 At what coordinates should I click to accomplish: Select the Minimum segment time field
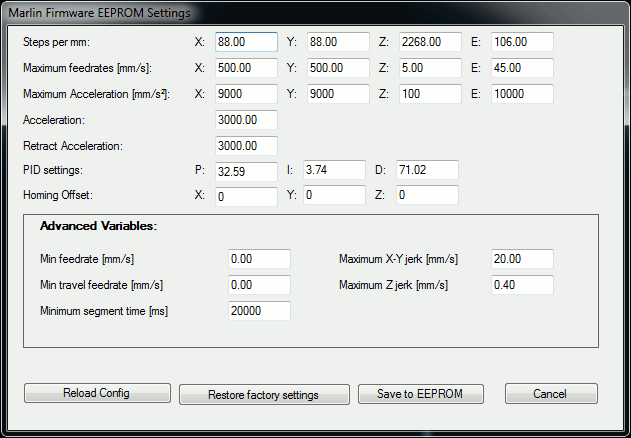point(260,311)
